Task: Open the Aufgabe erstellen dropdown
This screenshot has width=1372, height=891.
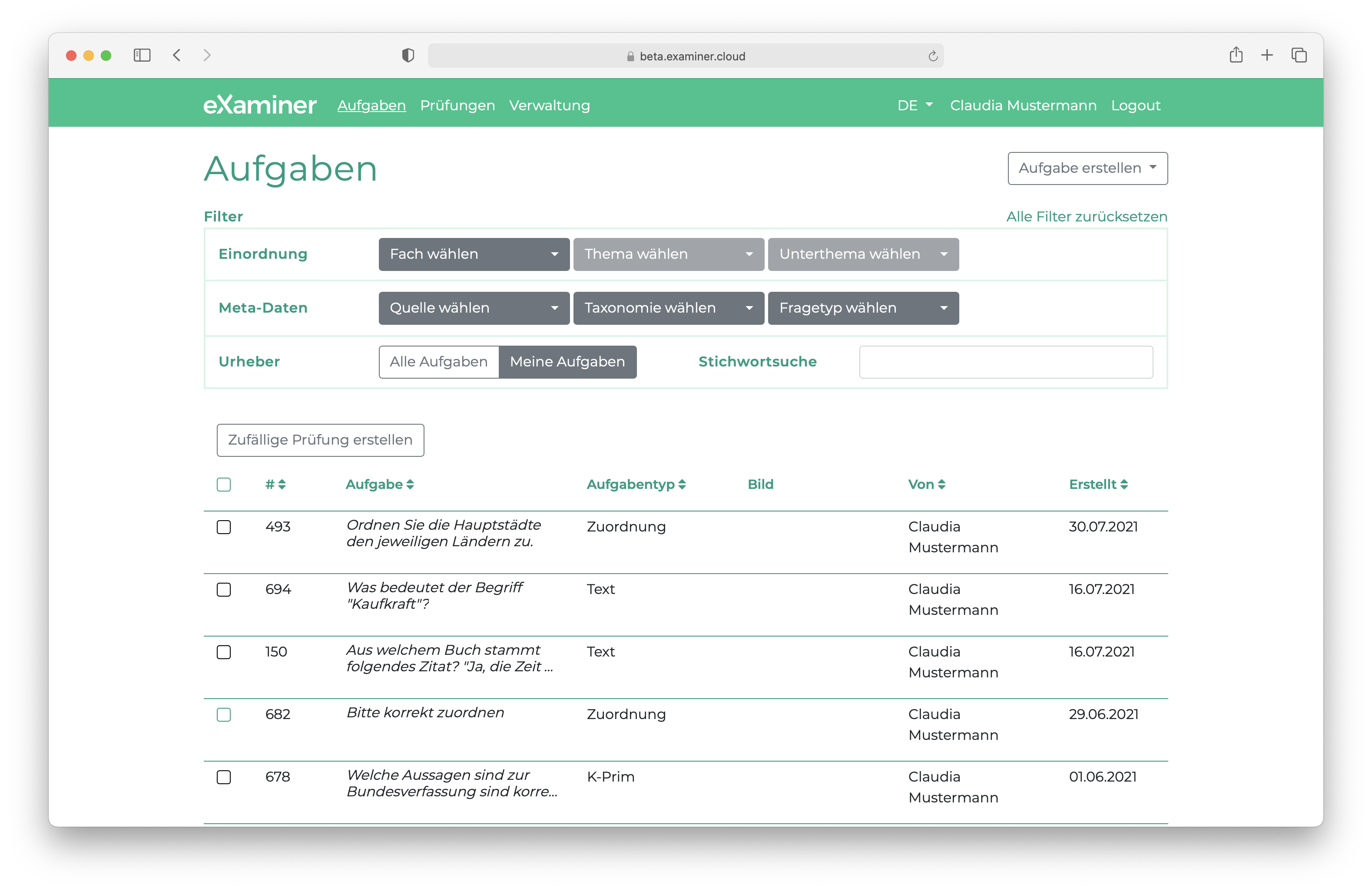Action: 1087,168
